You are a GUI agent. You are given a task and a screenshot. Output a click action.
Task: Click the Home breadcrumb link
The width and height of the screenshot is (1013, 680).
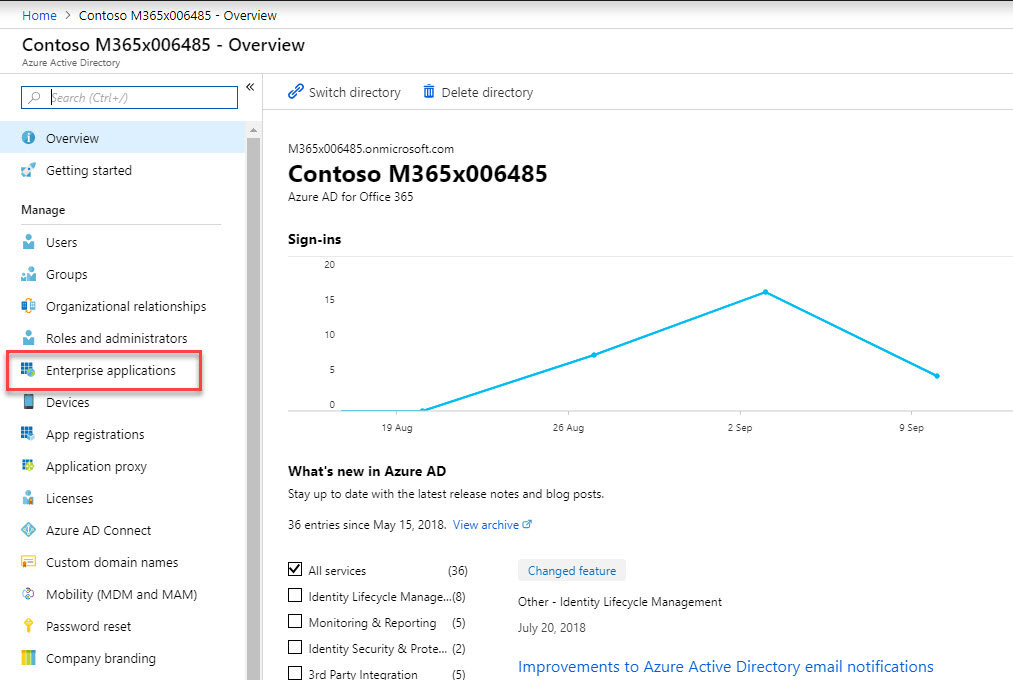click(39, 15)
